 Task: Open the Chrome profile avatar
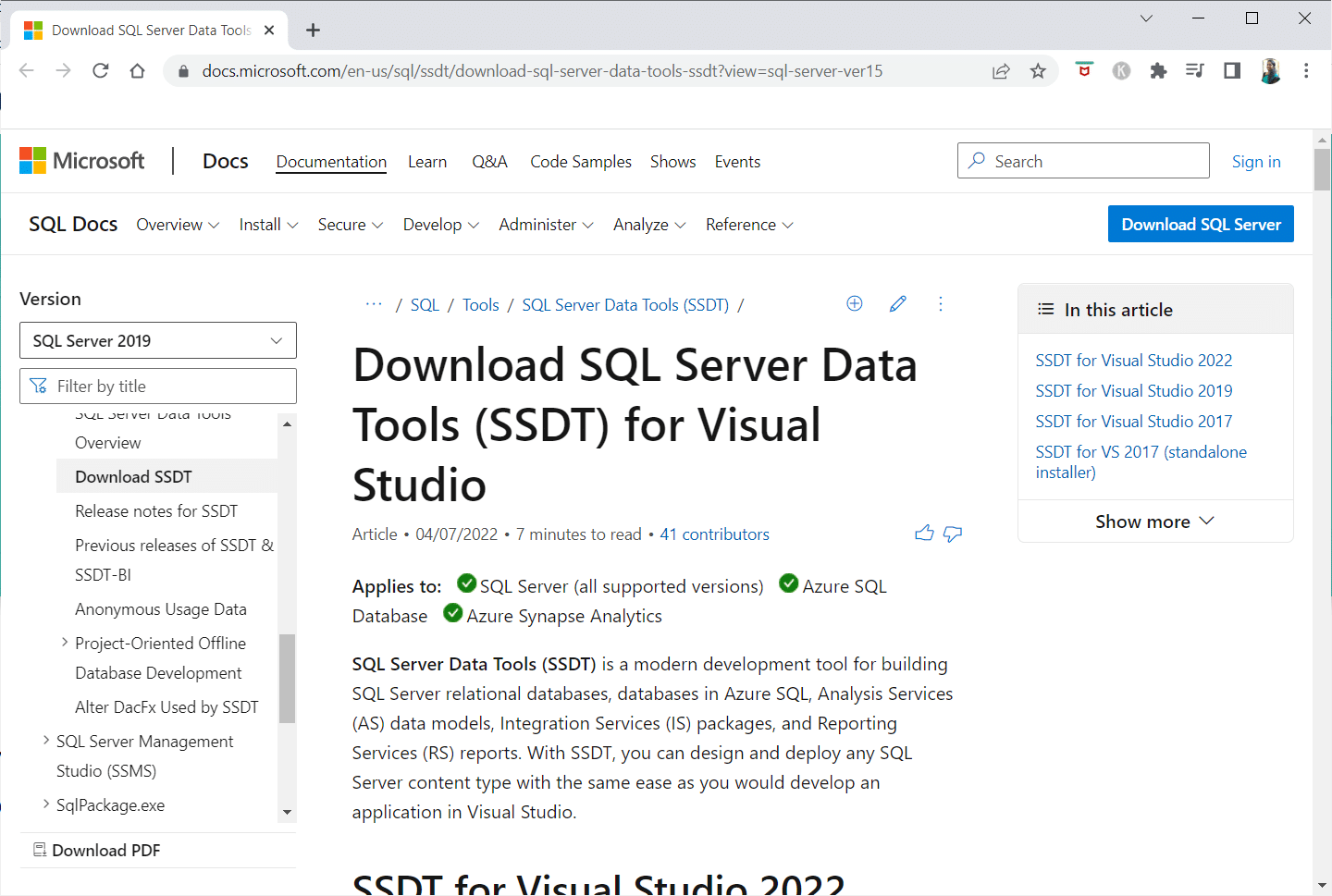[1270, 71]
